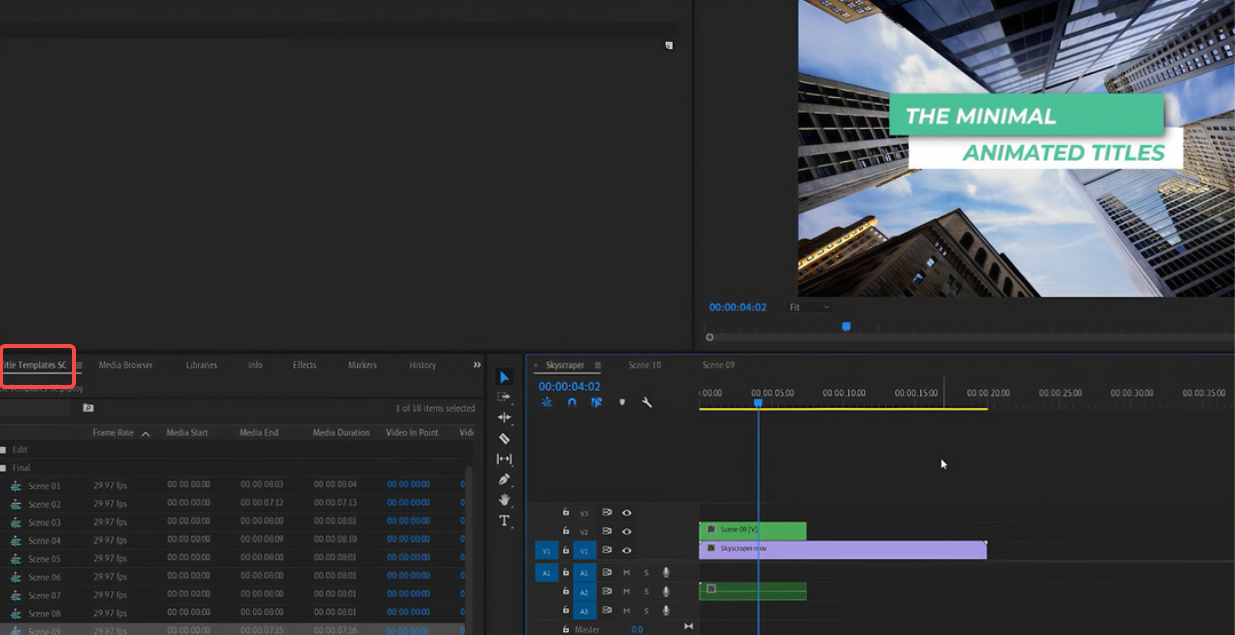The width and height of the screenshot is (1235, 635).
Task: Select the Selection tool
Action: [504, 379]
